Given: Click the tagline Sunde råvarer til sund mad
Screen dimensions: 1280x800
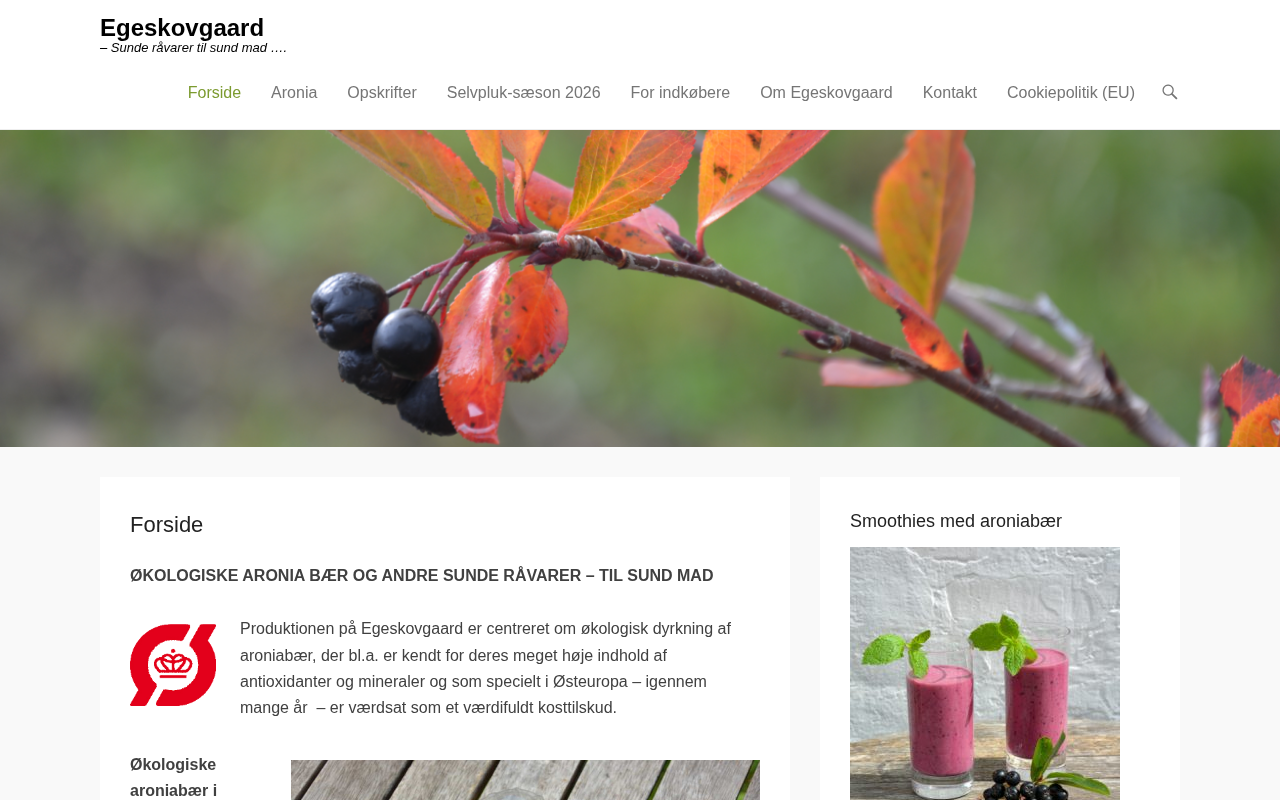Looking at the screenshot, I should pos(194,48).
